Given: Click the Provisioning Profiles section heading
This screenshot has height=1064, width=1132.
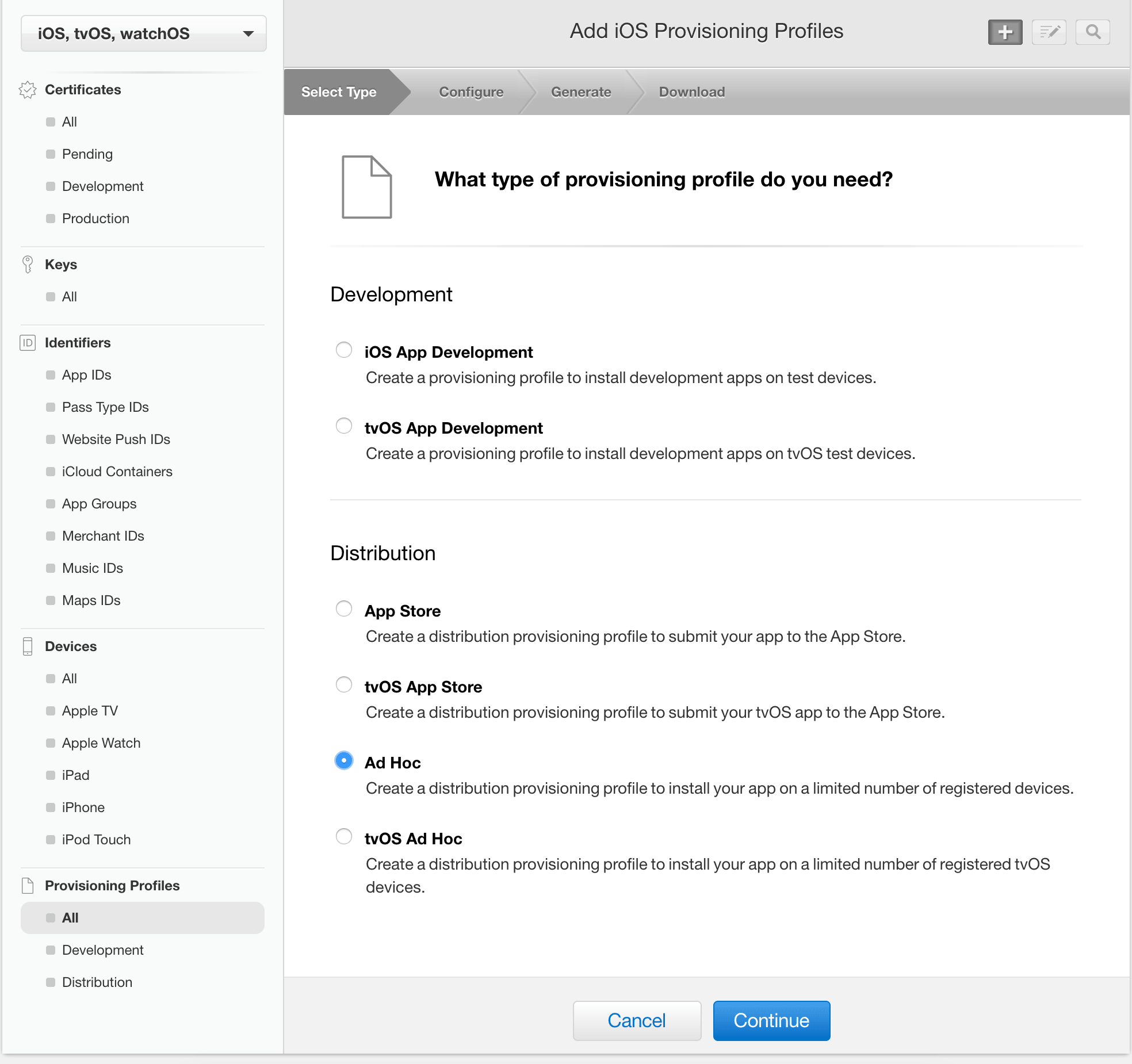Looking at the screenshot, I should click(112, 886).
